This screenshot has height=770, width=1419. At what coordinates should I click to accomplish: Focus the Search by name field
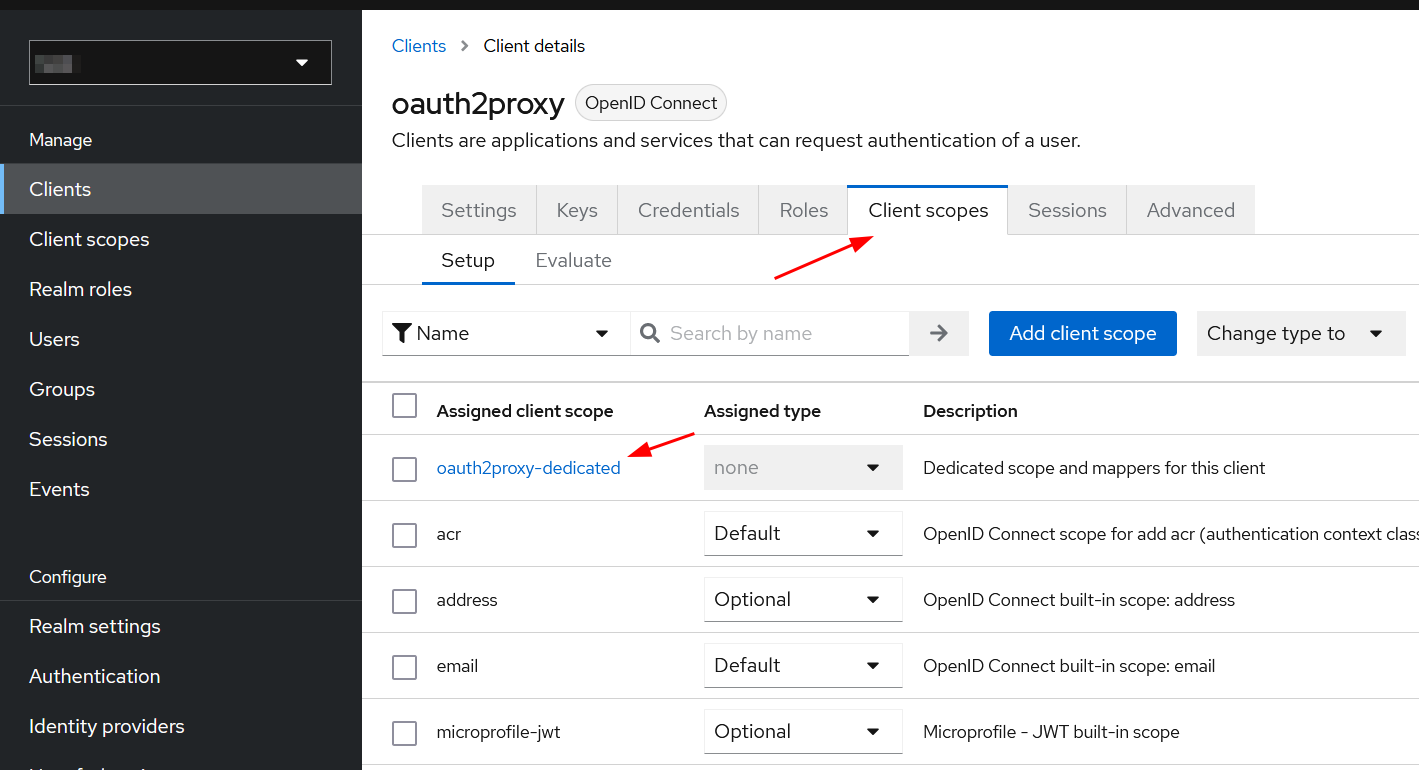(x=785, y=334)
